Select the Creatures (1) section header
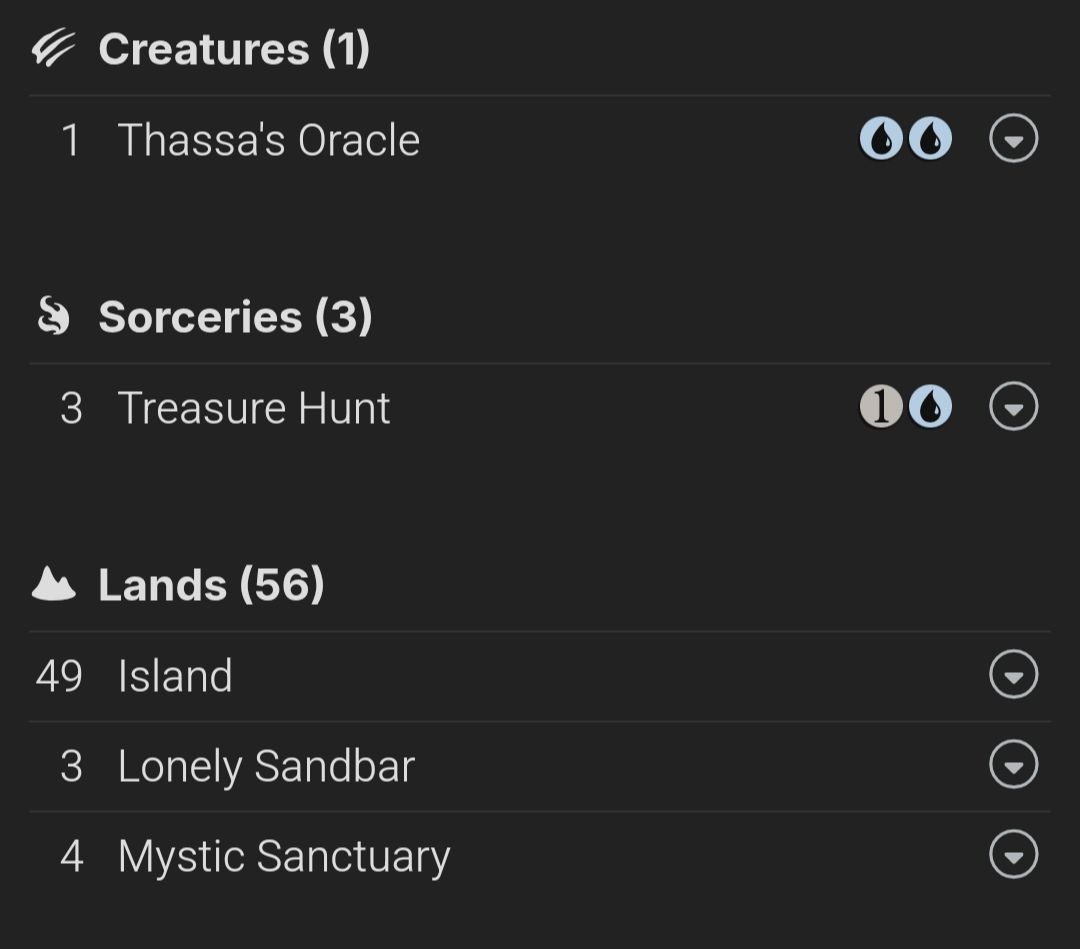1080x949 pixels. click(234, 49)
